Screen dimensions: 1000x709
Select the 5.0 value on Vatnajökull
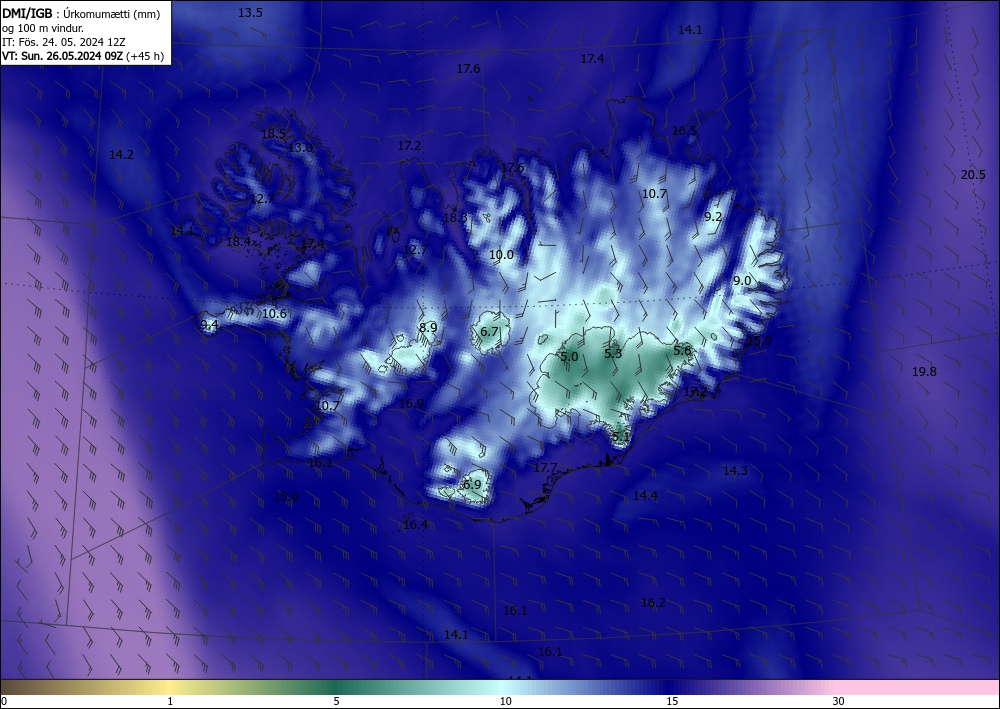(x=569, y=356)
